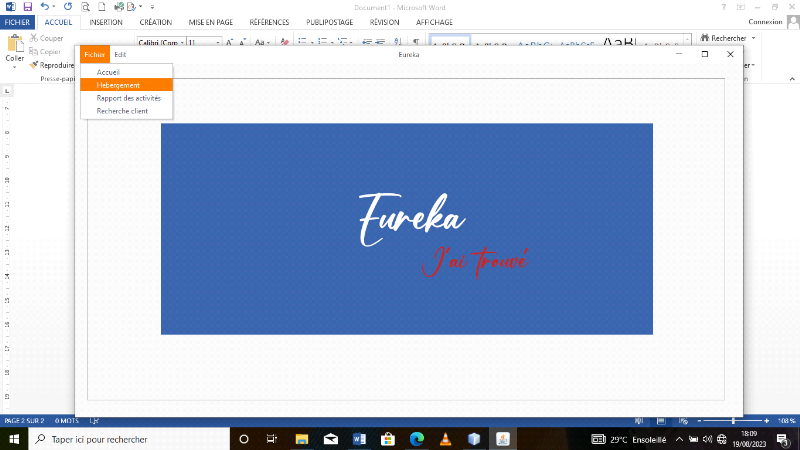Switch to the INSERTION ribbon tab

(x=106, y=22)
